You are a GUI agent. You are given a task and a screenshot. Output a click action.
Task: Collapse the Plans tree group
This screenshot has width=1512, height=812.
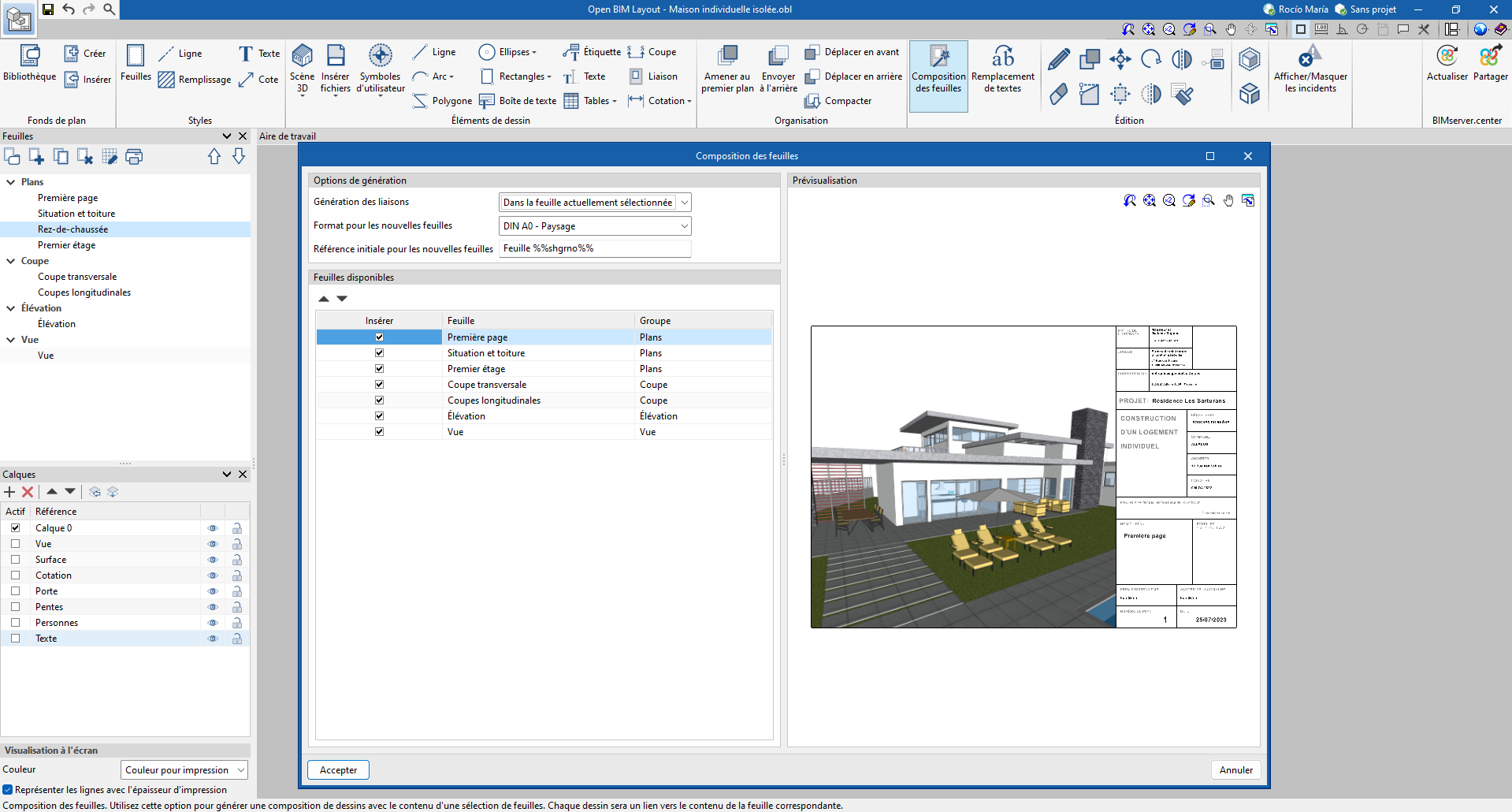click(11, 182)
